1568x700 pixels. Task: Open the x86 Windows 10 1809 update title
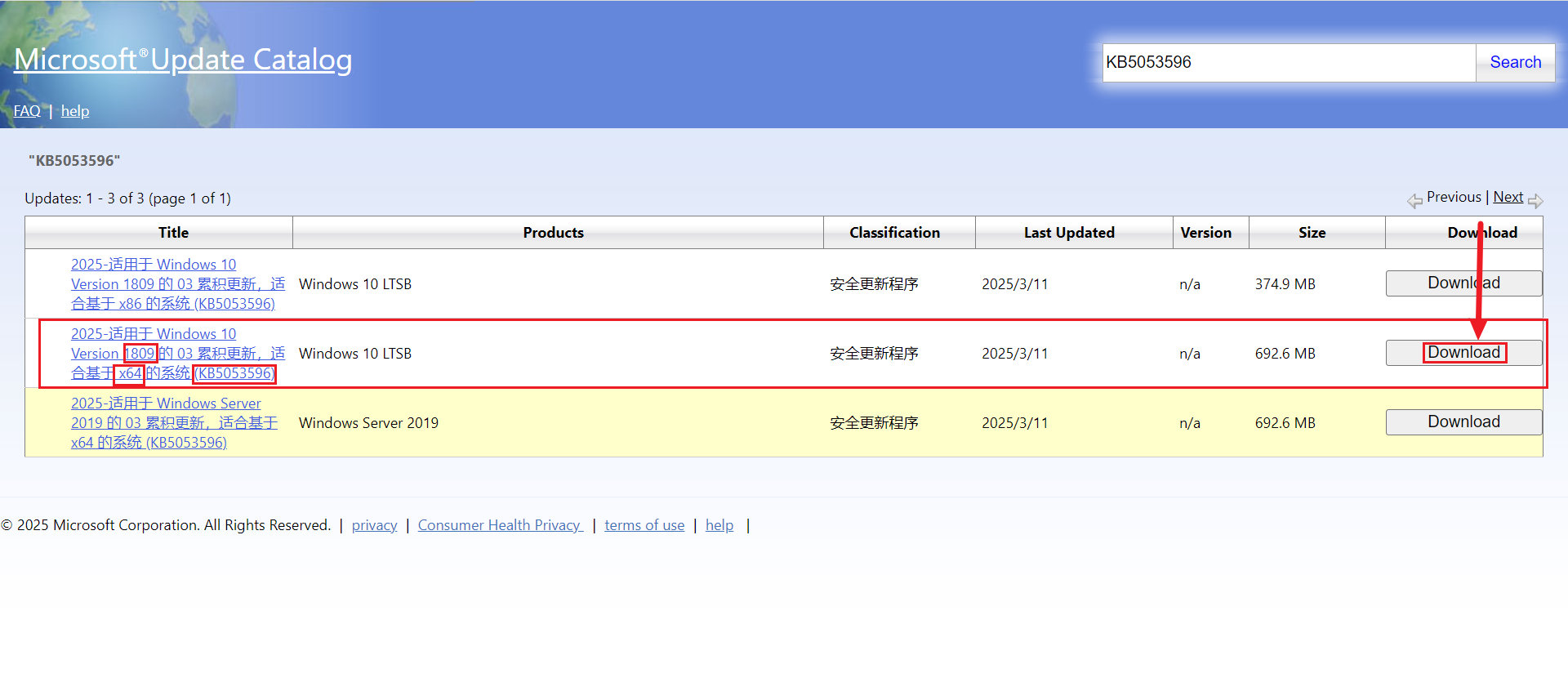[x=178, y=284]
